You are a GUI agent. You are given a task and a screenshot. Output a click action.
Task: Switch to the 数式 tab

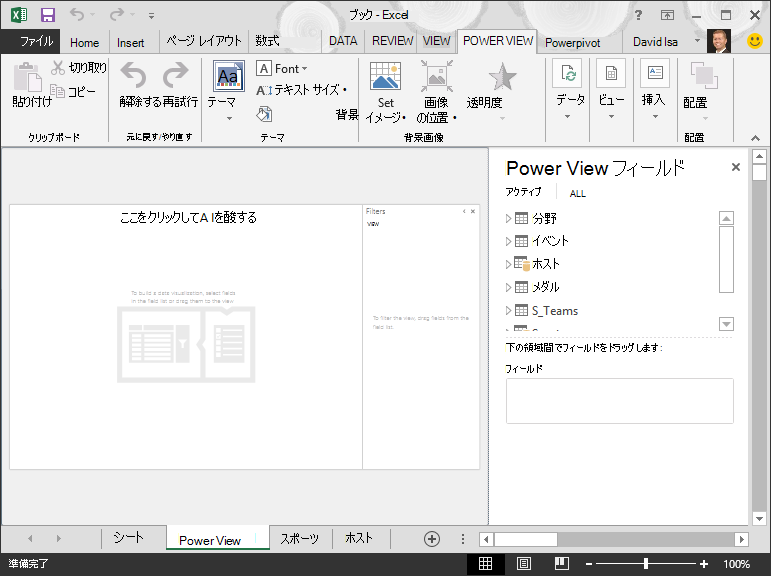(267, 41)
